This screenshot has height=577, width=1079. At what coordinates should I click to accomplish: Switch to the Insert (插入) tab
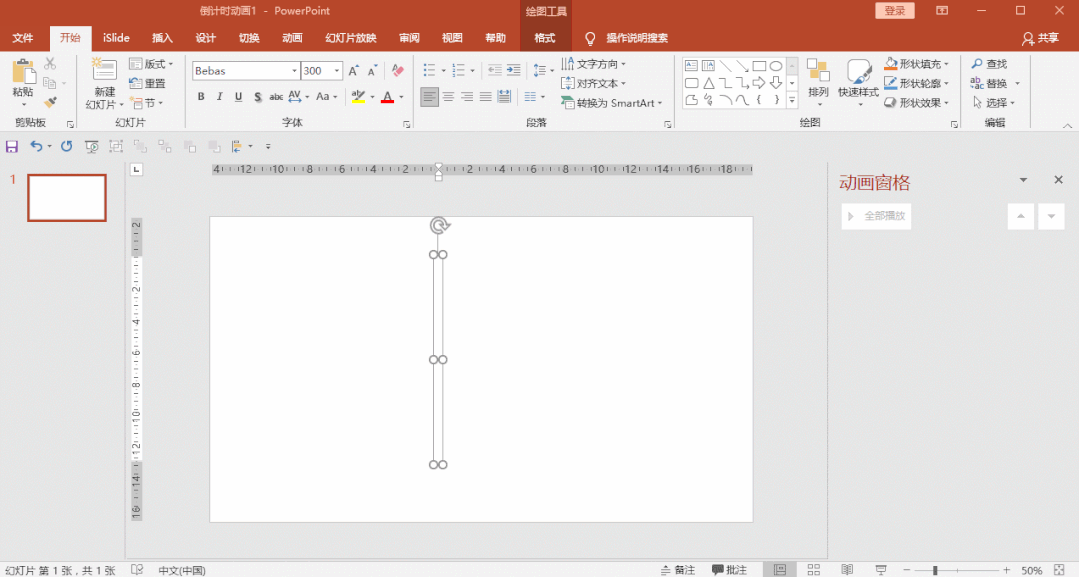(x=162, y=38)
